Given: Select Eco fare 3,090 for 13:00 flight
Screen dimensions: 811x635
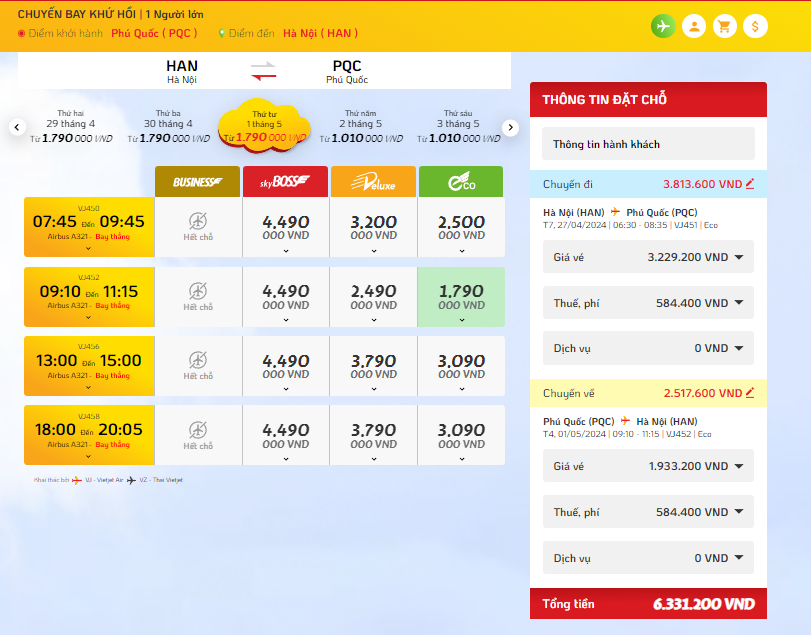Looking at the screenshot, I should click(x=461, y=366).
